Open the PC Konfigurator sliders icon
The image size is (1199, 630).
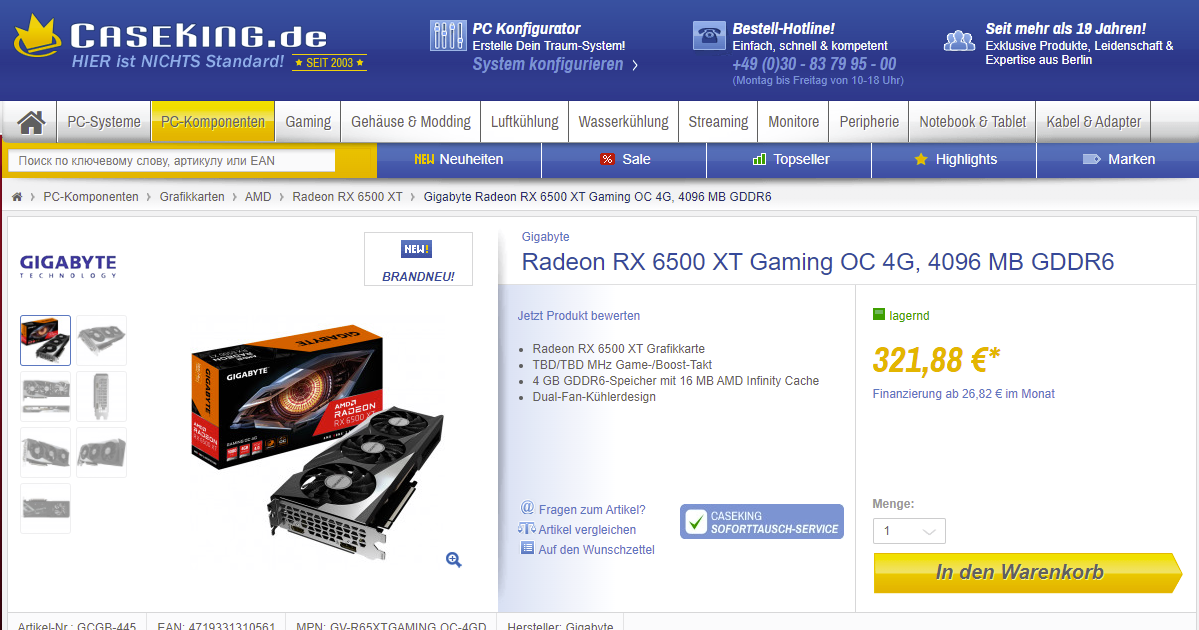pyautogui.click(x=448, y=36)
